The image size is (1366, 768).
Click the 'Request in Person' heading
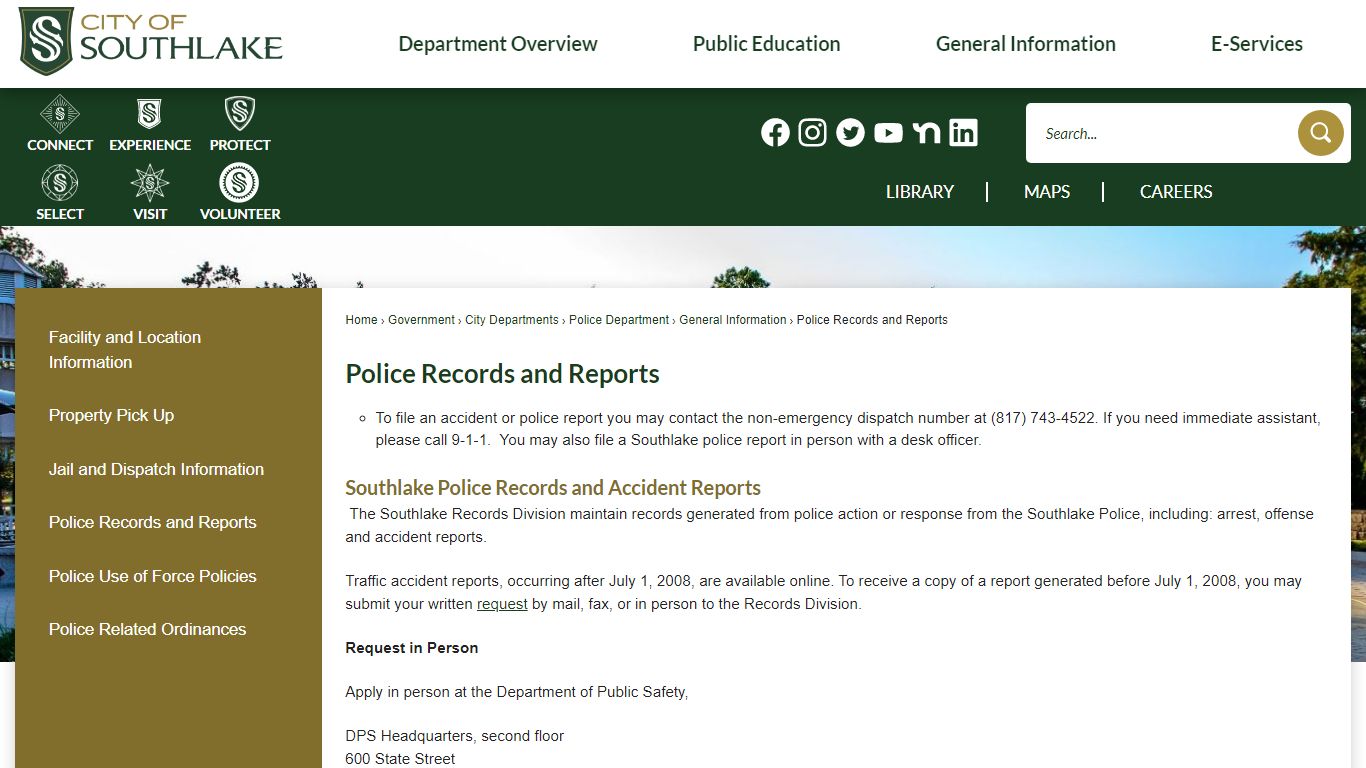click(x=412, y=648)
